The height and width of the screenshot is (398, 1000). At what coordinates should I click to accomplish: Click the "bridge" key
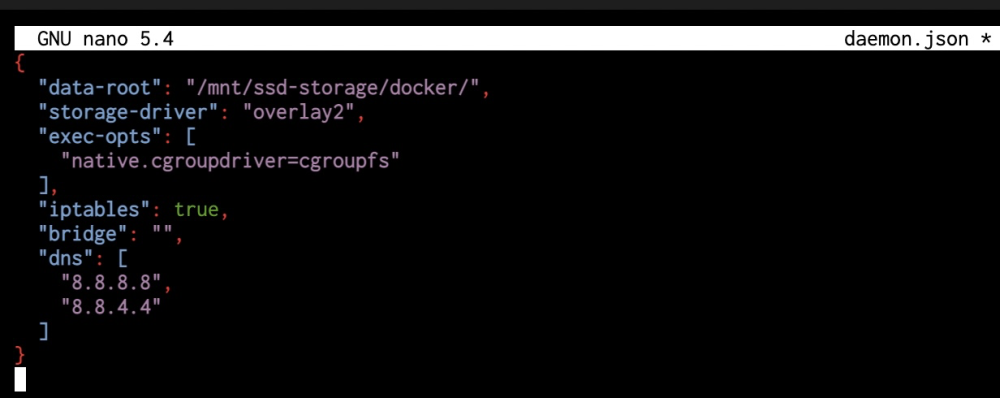click(83, 233)
